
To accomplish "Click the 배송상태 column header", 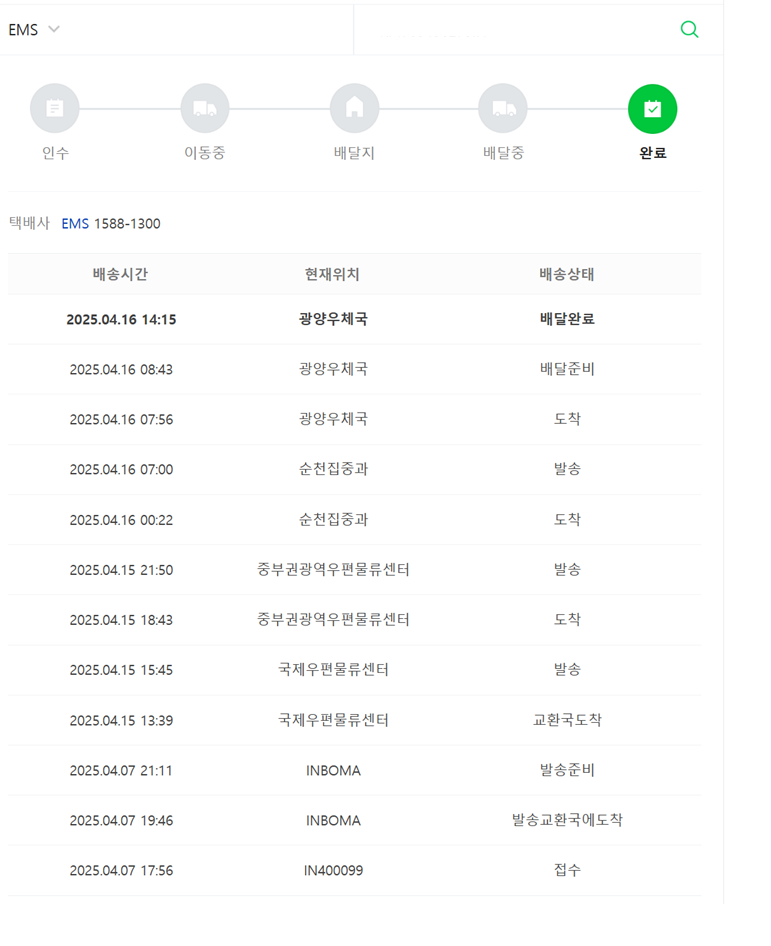I will (566, 275).
